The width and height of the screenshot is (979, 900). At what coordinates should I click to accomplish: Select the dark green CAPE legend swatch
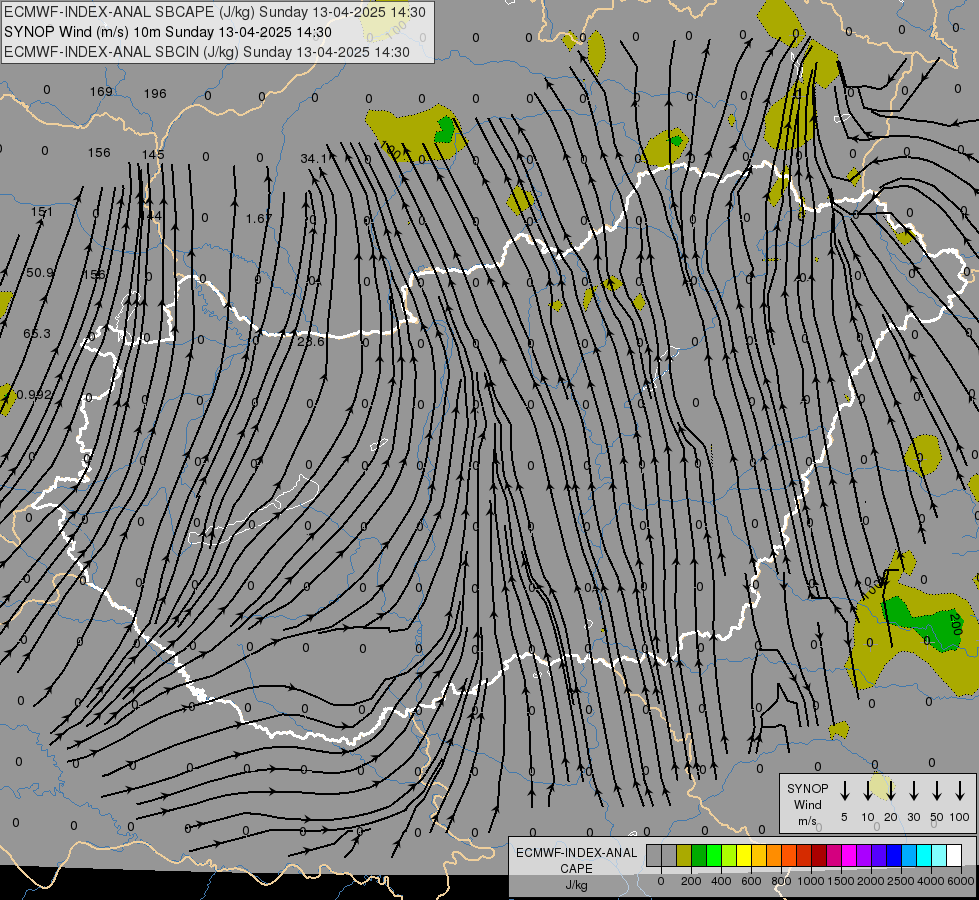coord(699,855)
